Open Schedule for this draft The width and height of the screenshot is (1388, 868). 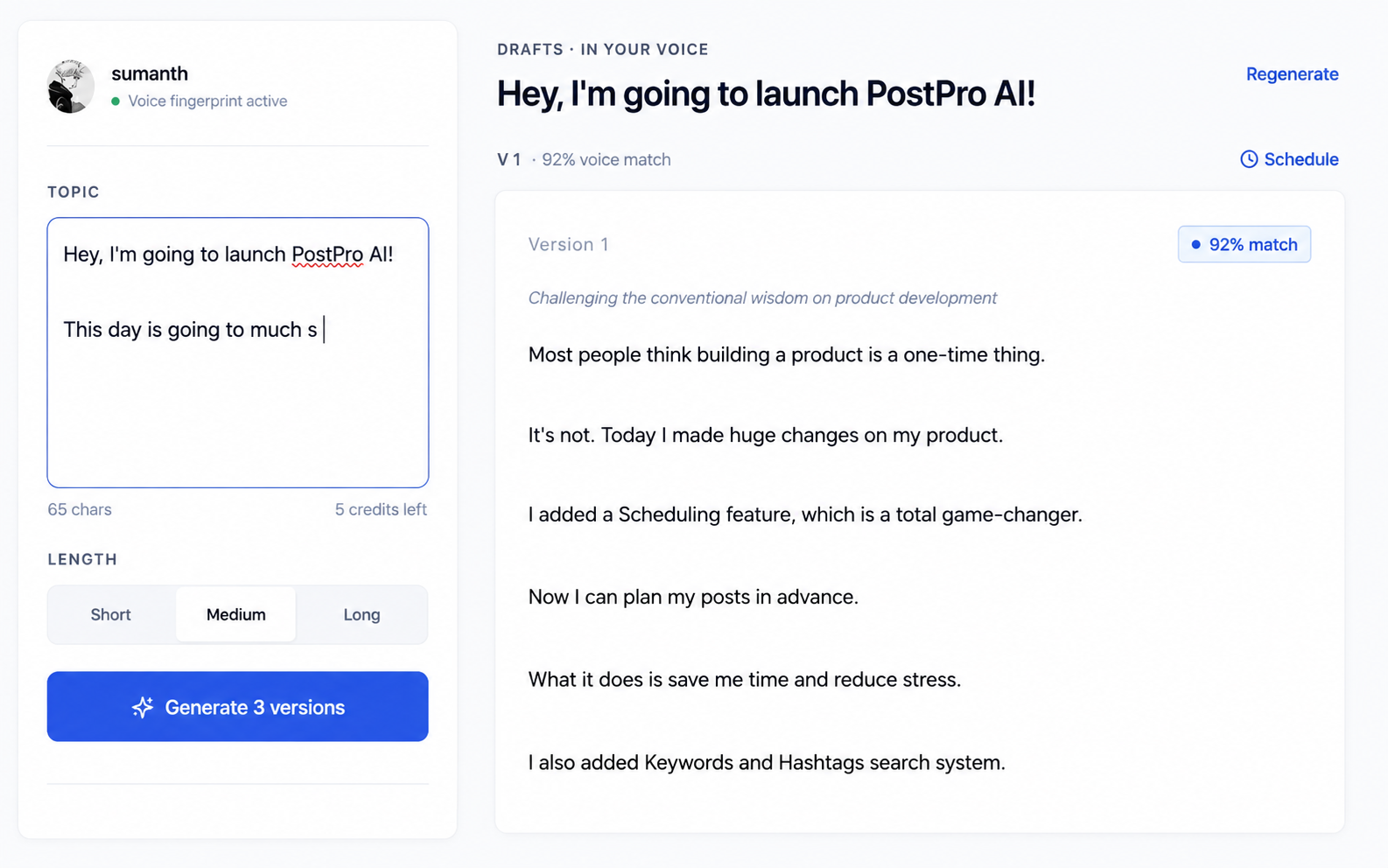[1289, 159]
